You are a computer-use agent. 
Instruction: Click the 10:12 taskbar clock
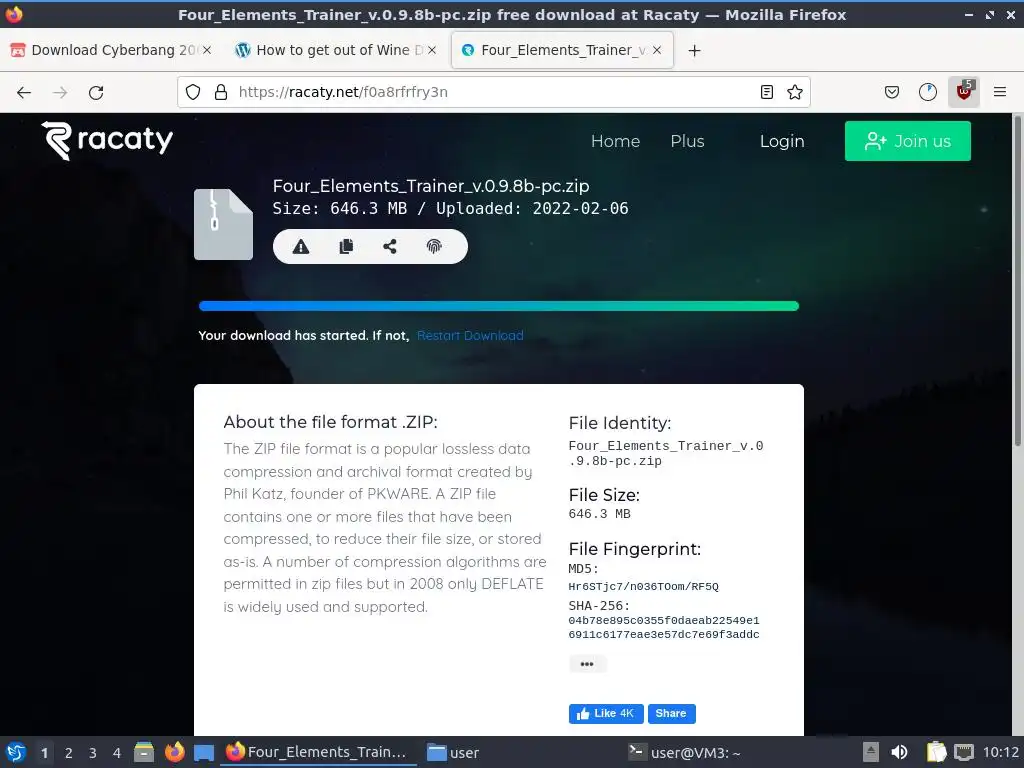[x=1000, y=752]
